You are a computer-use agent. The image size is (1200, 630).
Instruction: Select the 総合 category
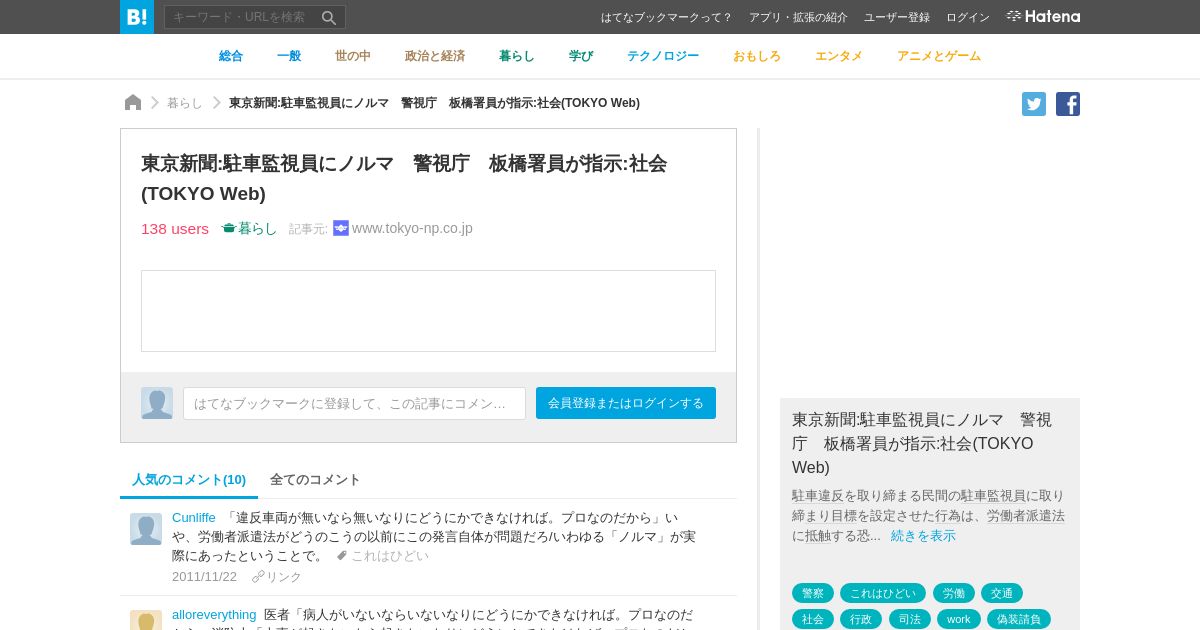click(231, 56)
